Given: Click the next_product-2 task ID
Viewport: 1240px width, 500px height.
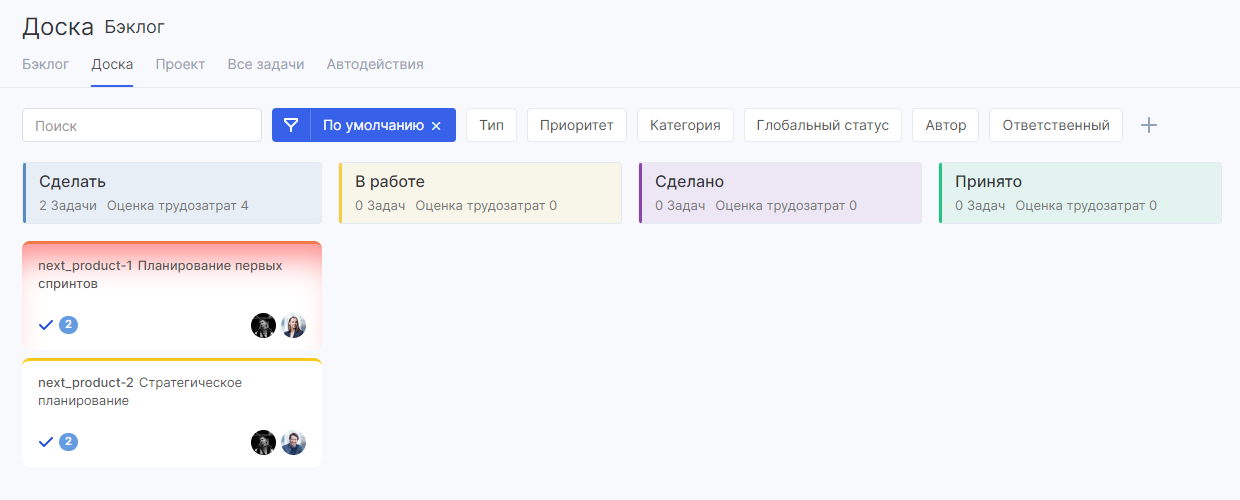Looking at the screenshot, I should (x=85, y=383).
